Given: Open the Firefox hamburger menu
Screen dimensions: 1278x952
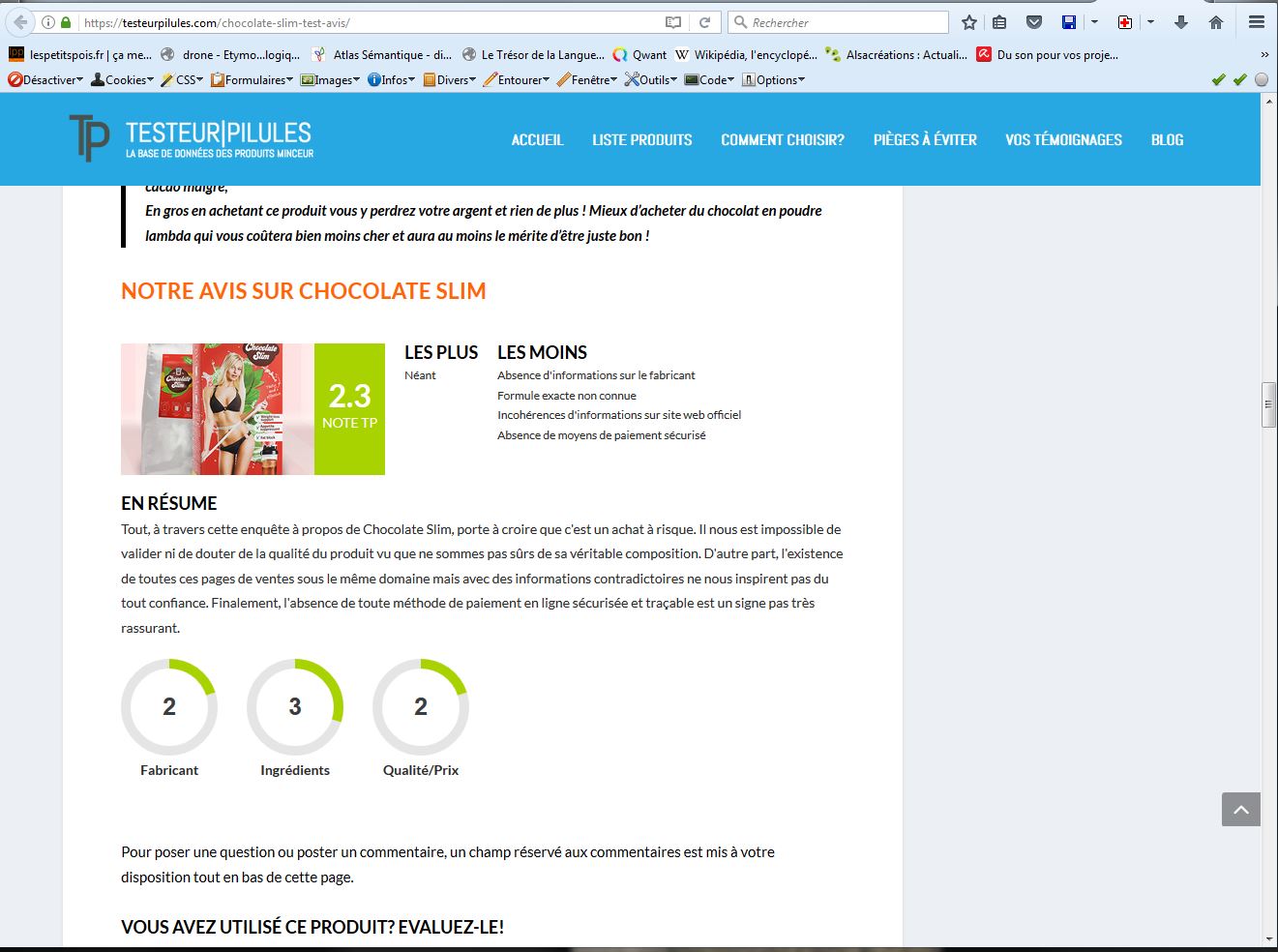Looking at the screenshot, I should 1256,22.
